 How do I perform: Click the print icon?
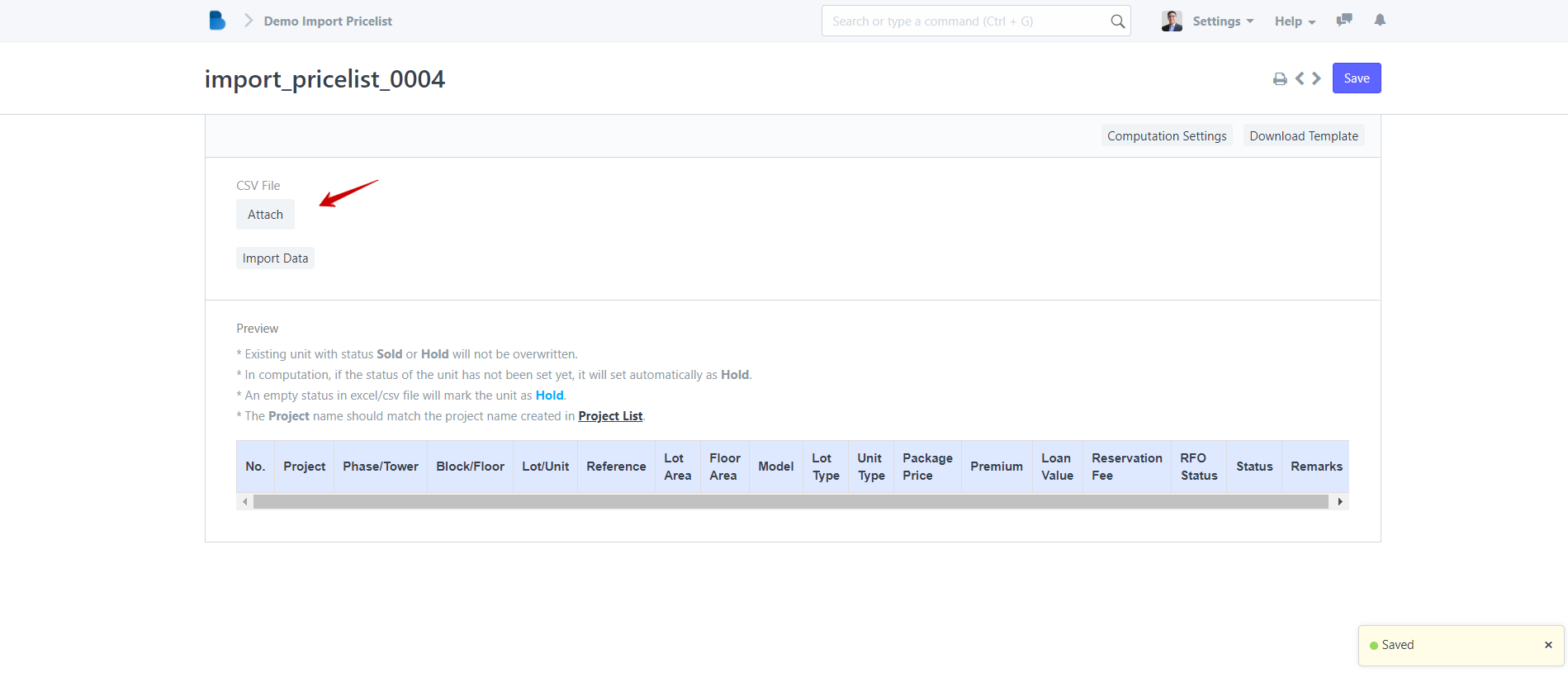pos(1280,79)
